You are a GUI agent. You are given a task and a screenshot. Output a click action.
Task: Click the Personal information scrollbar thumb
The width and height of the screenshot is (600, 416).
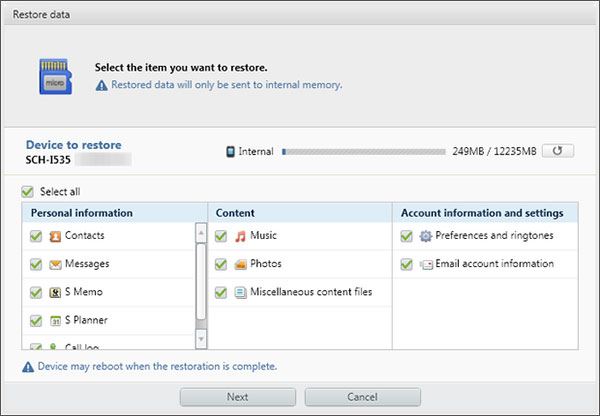point(201,282)
